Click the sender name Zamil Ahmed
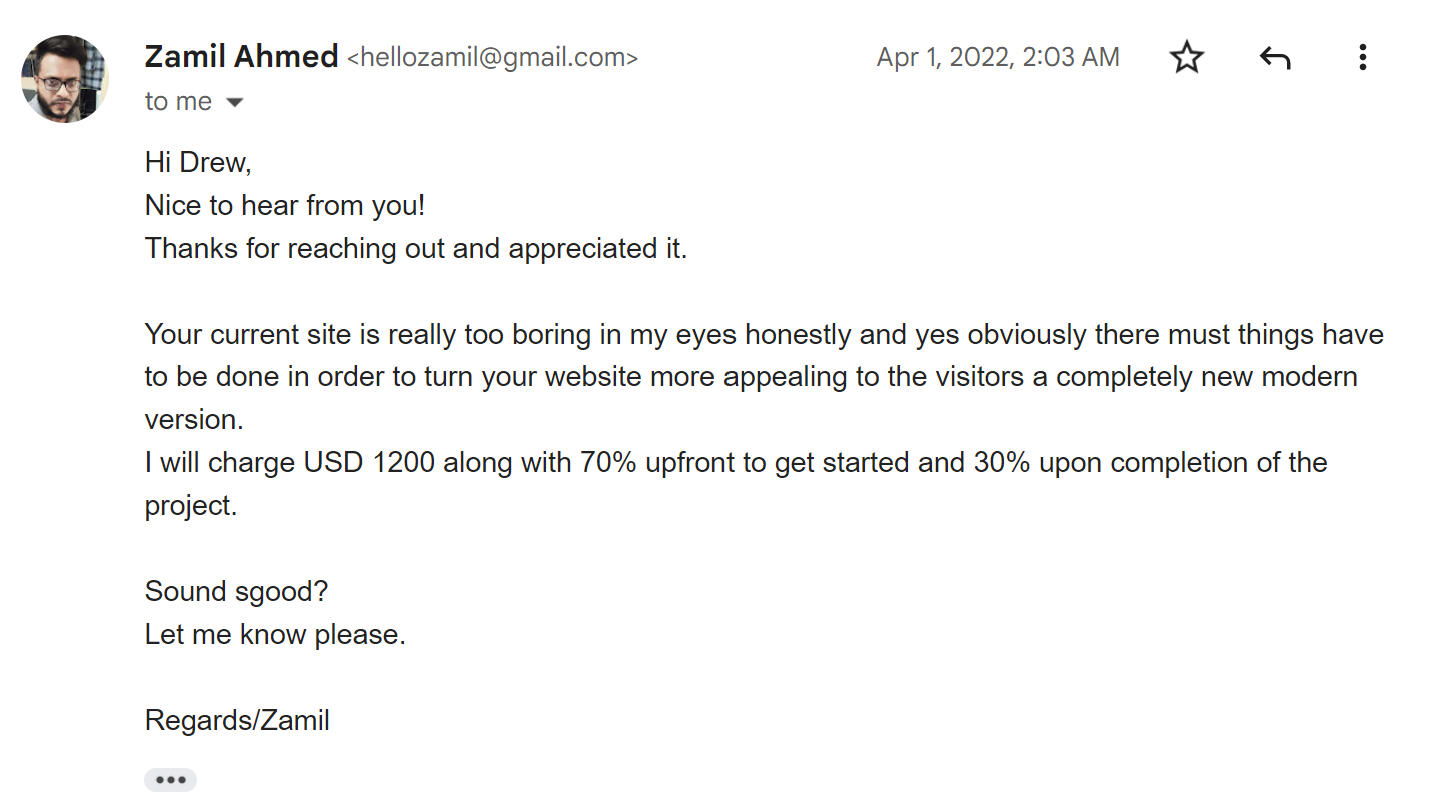Screen dimensions: 1450x802 point(241,57)
